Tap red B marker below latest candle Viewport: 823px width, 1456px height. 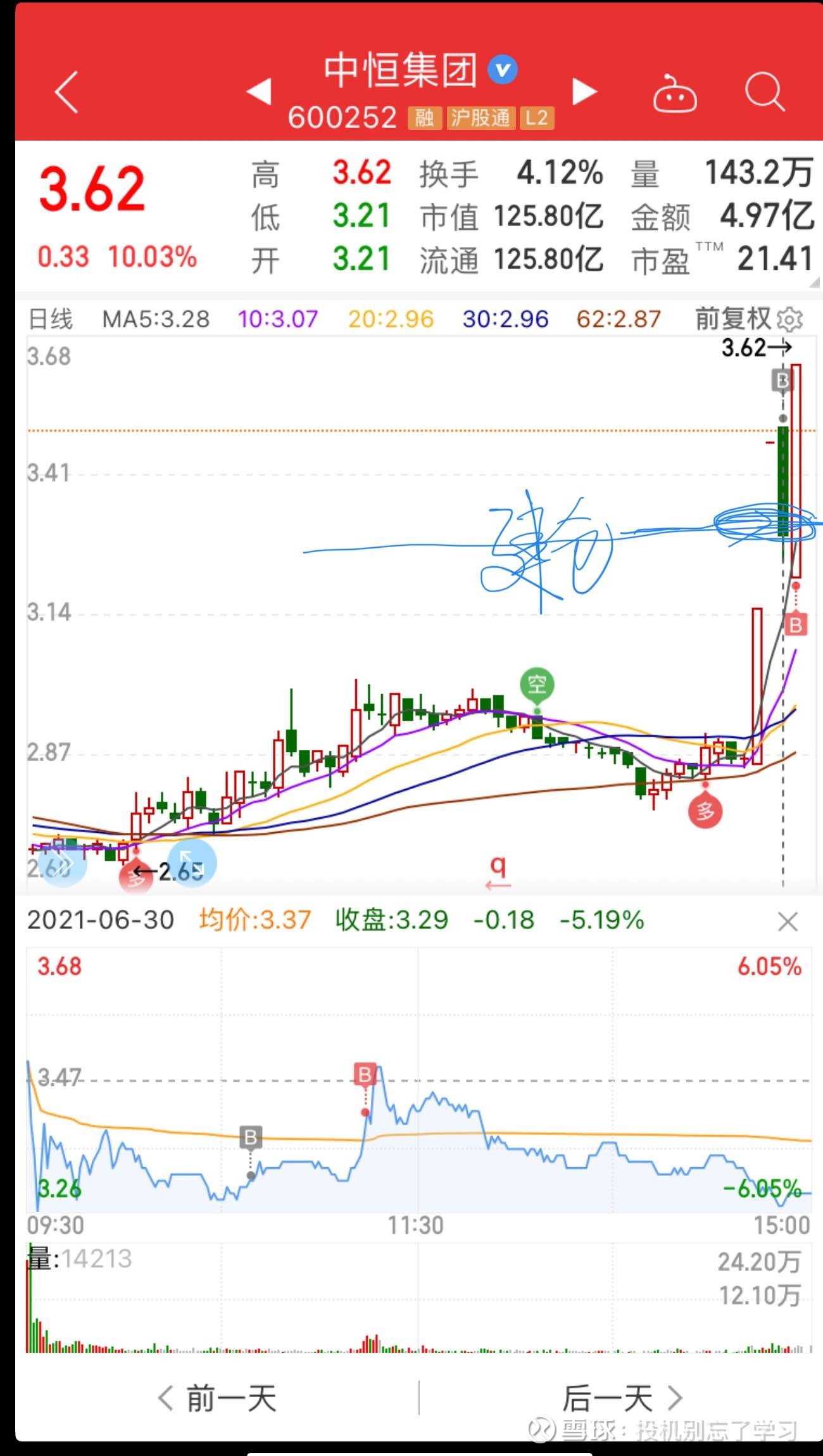796,625
